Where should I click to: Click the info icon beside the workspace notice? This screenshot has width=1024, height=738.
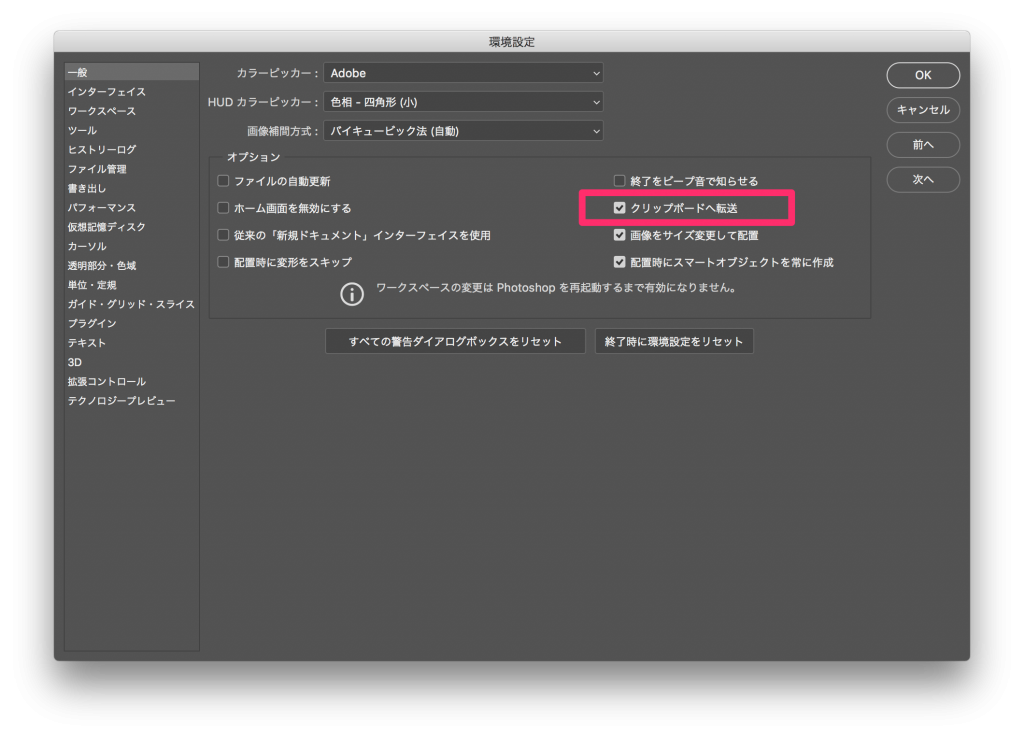[352, 294]
